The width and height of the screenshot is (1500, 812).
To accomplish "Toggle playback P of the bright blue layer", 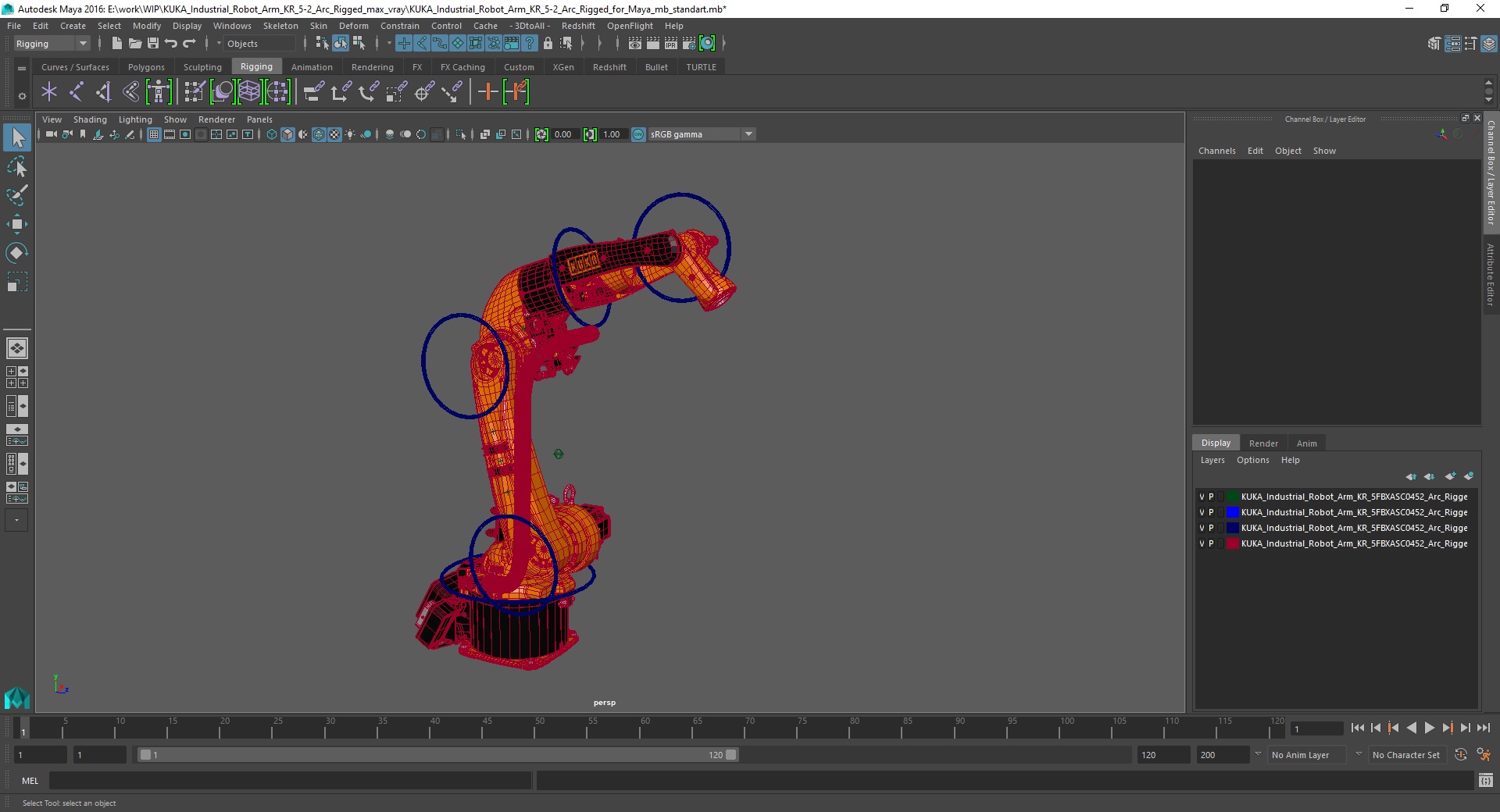I will point(1211,512).
